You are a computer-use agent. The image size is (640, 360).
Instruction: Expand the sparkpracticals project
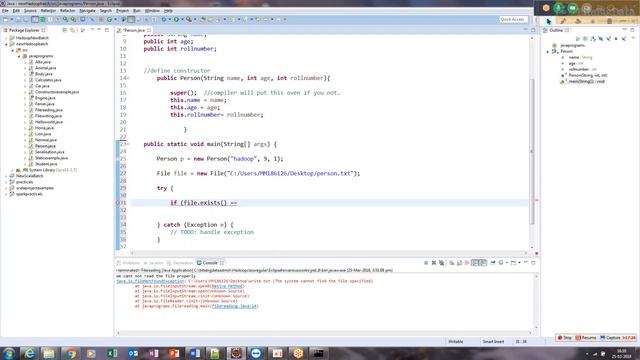pyautogui.click(x=6, y=194)
